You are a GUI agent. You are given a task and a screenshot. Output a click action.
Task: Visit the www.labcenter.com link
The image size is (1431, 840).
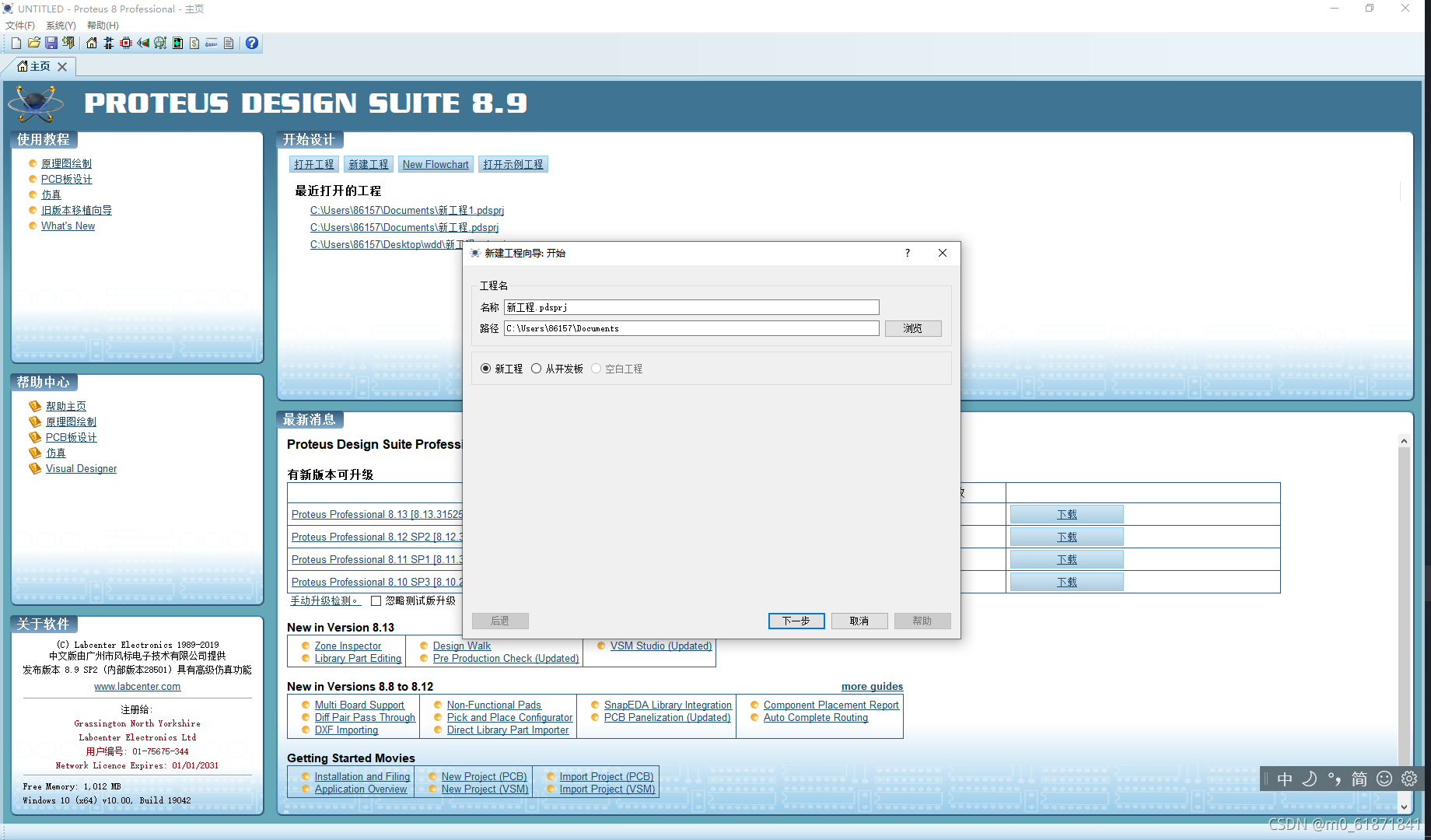click(x=137, y=686)
